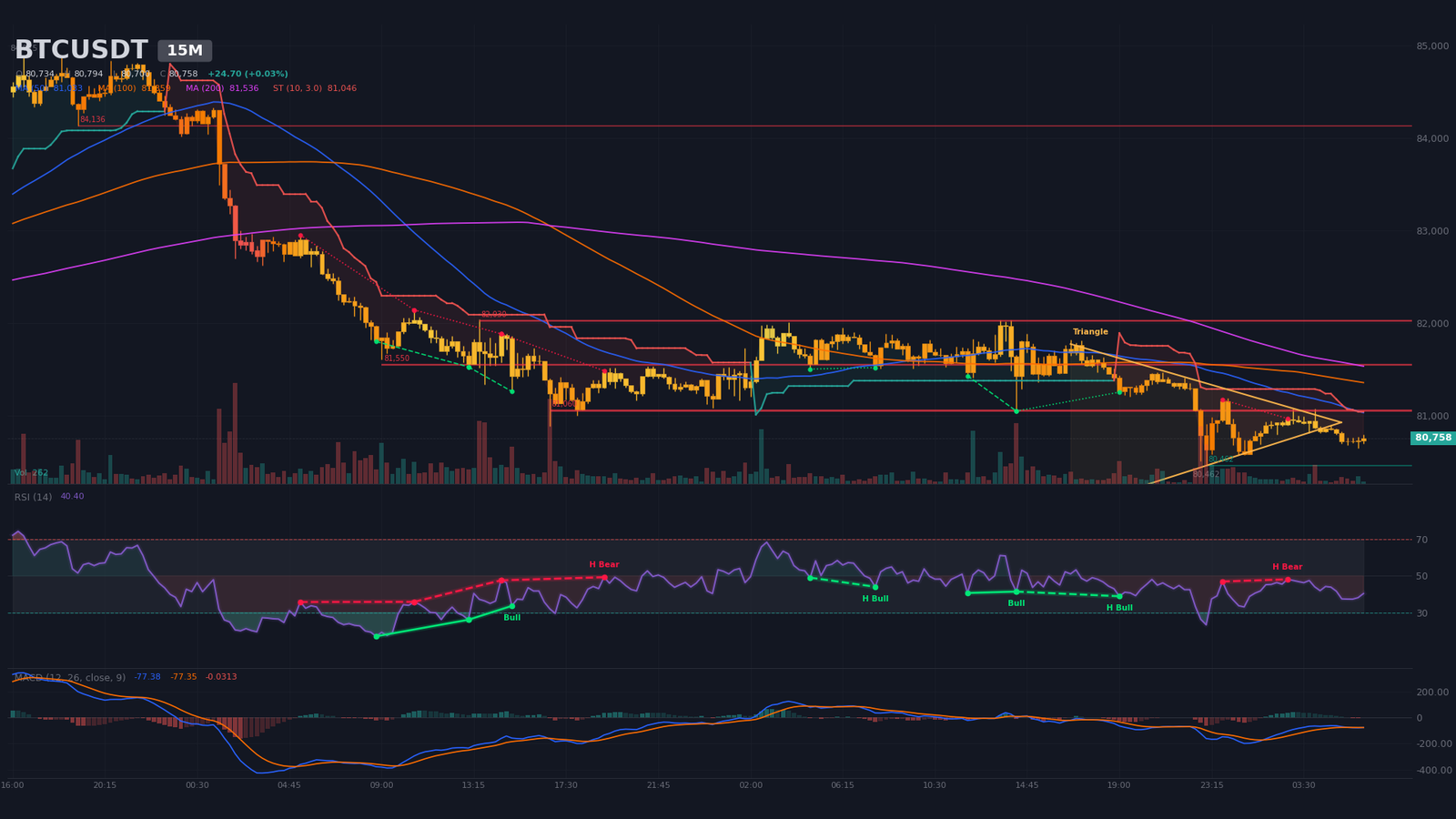This screenshot has width=1456, height=819.
Task: Click the MA (200) 81,536 legend label
Action: click(x=222, y=88)
